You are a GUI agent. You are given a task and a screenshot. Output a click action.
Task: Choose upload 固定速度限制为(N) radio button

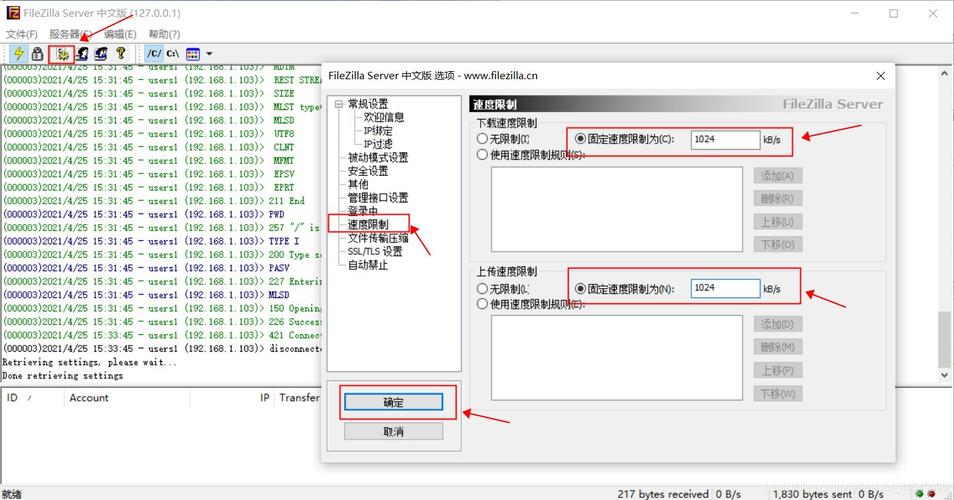point(580,288)
